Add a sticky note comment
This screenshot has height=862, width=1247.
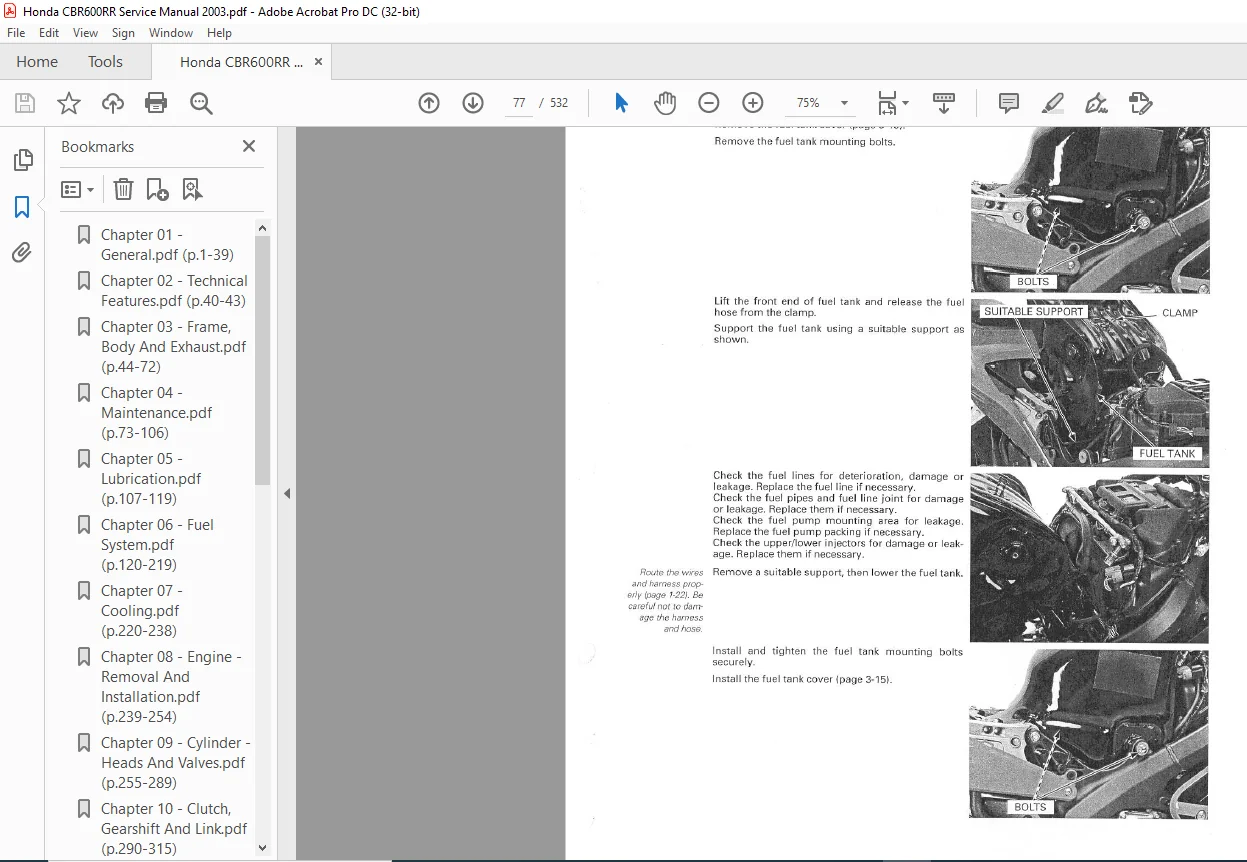pos(1009,103)
